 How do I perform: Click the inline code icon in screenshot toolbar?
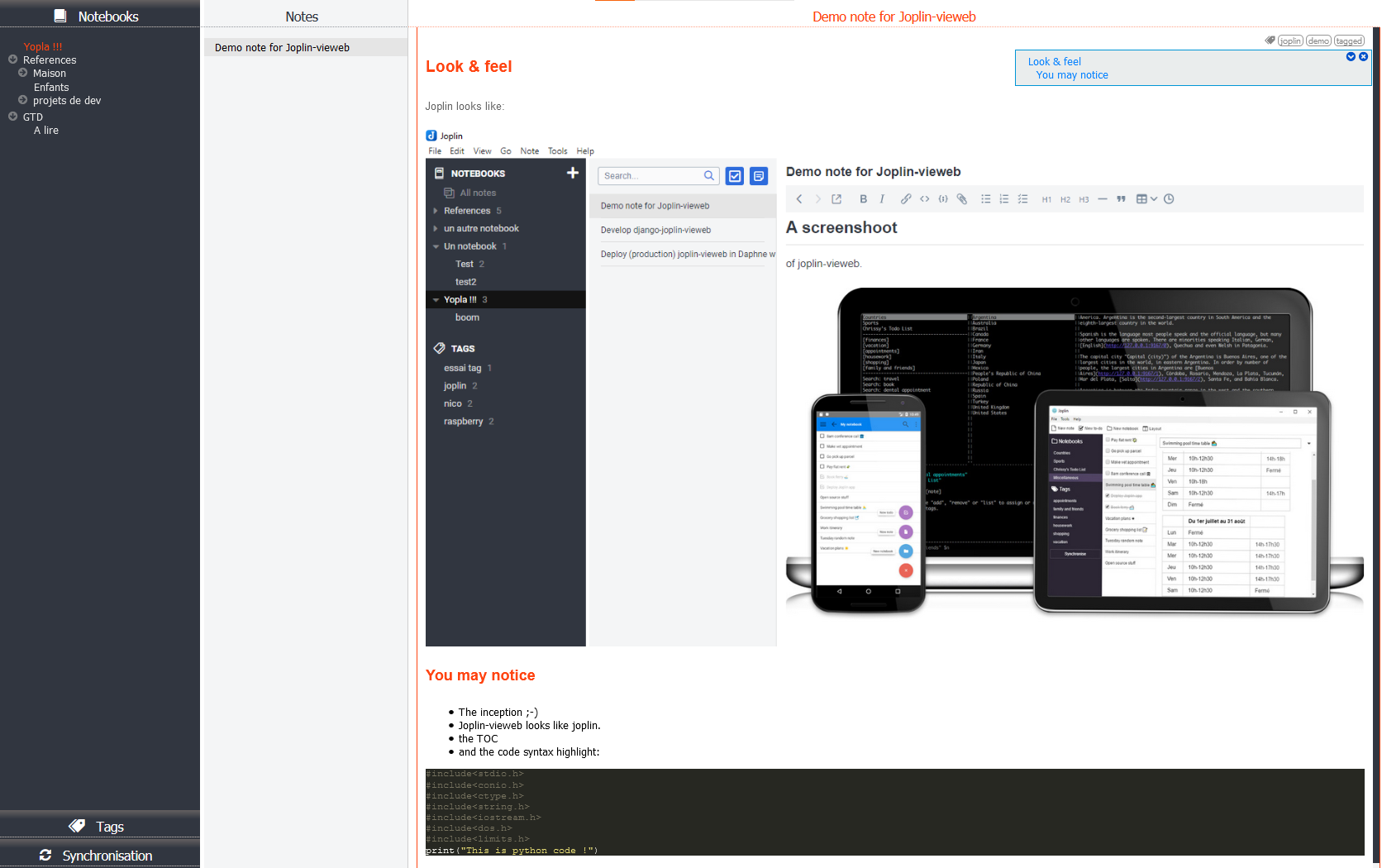(x=924, y=198)
